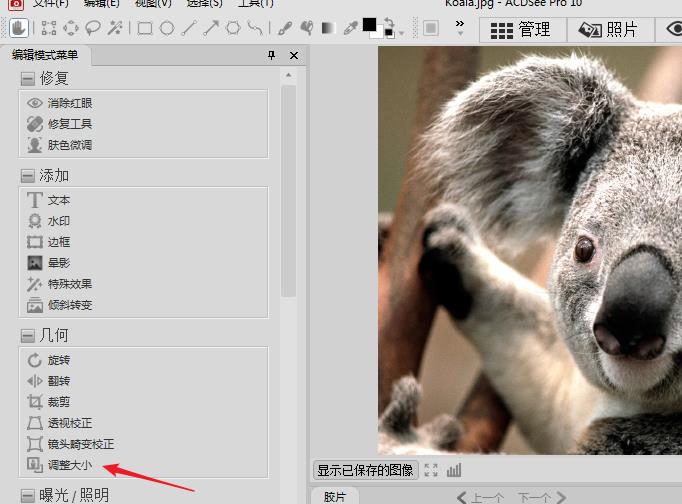682x504 pixels.
Task: Switch to 照片 photos mode
Action: (611, 30)
